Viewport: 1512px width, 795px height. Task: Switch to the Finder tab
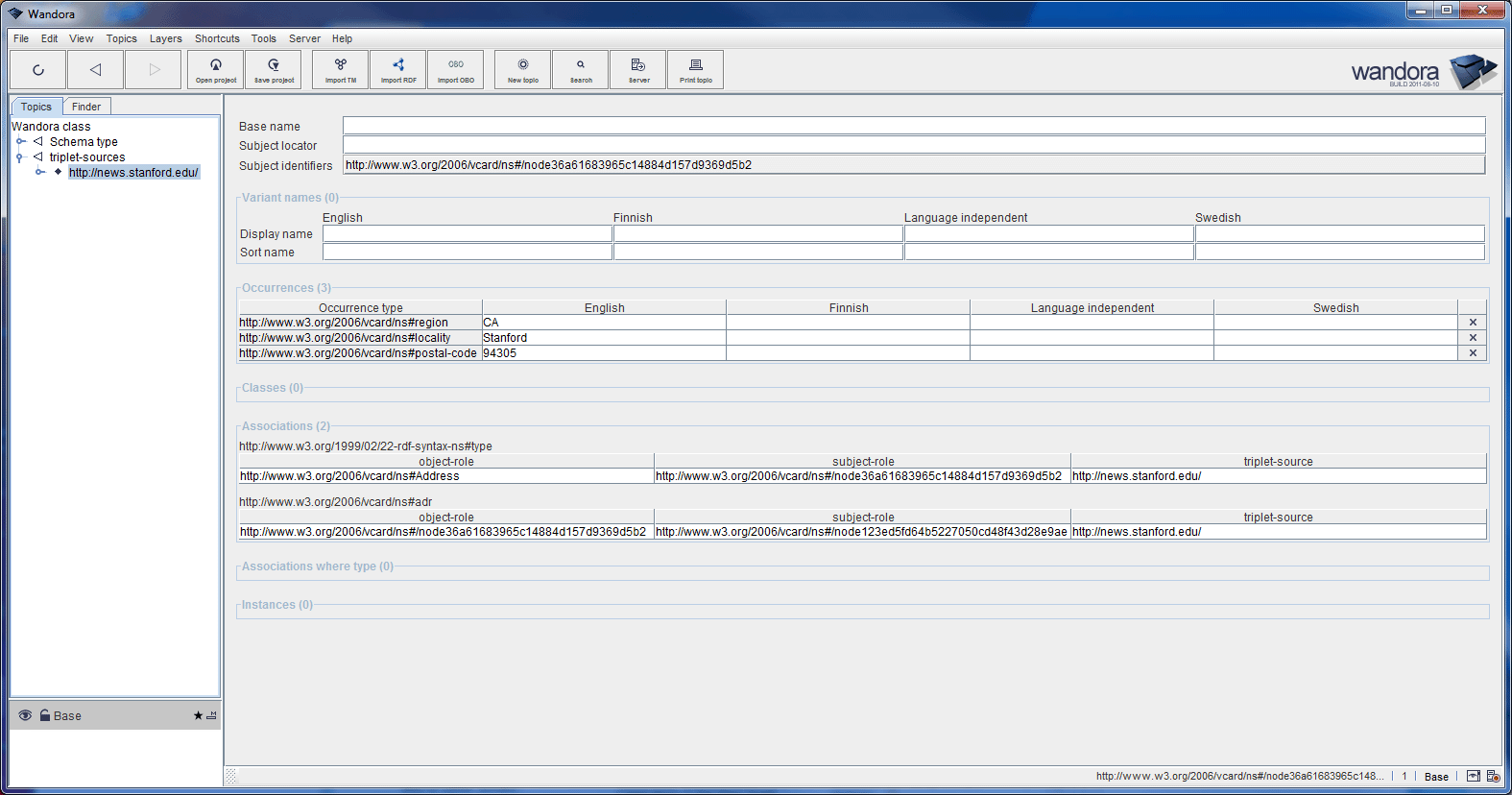[86, 107]
